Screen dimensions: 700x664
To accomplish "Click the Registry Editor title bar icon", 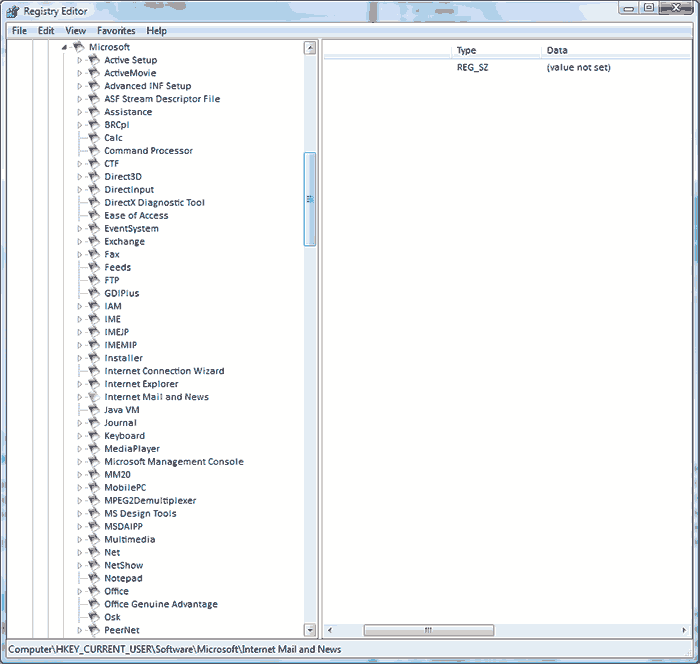I will tap(12, 11).
